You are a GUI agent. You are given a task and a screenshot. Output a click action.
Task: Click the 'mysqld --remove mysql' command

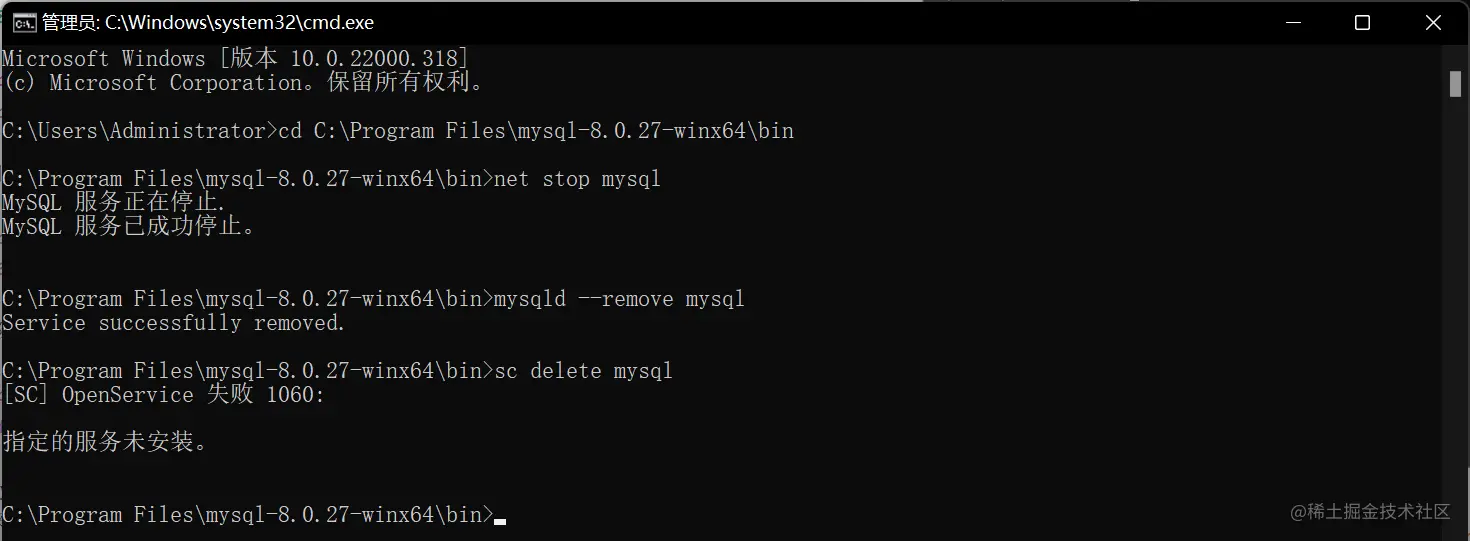click(x=619, y=299)
